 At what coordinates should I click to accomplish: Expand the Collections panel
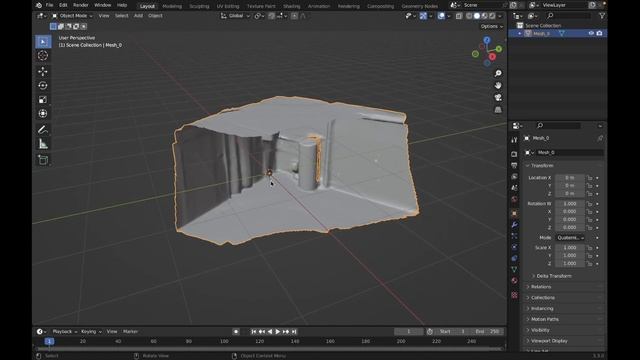tap(542, 298)
